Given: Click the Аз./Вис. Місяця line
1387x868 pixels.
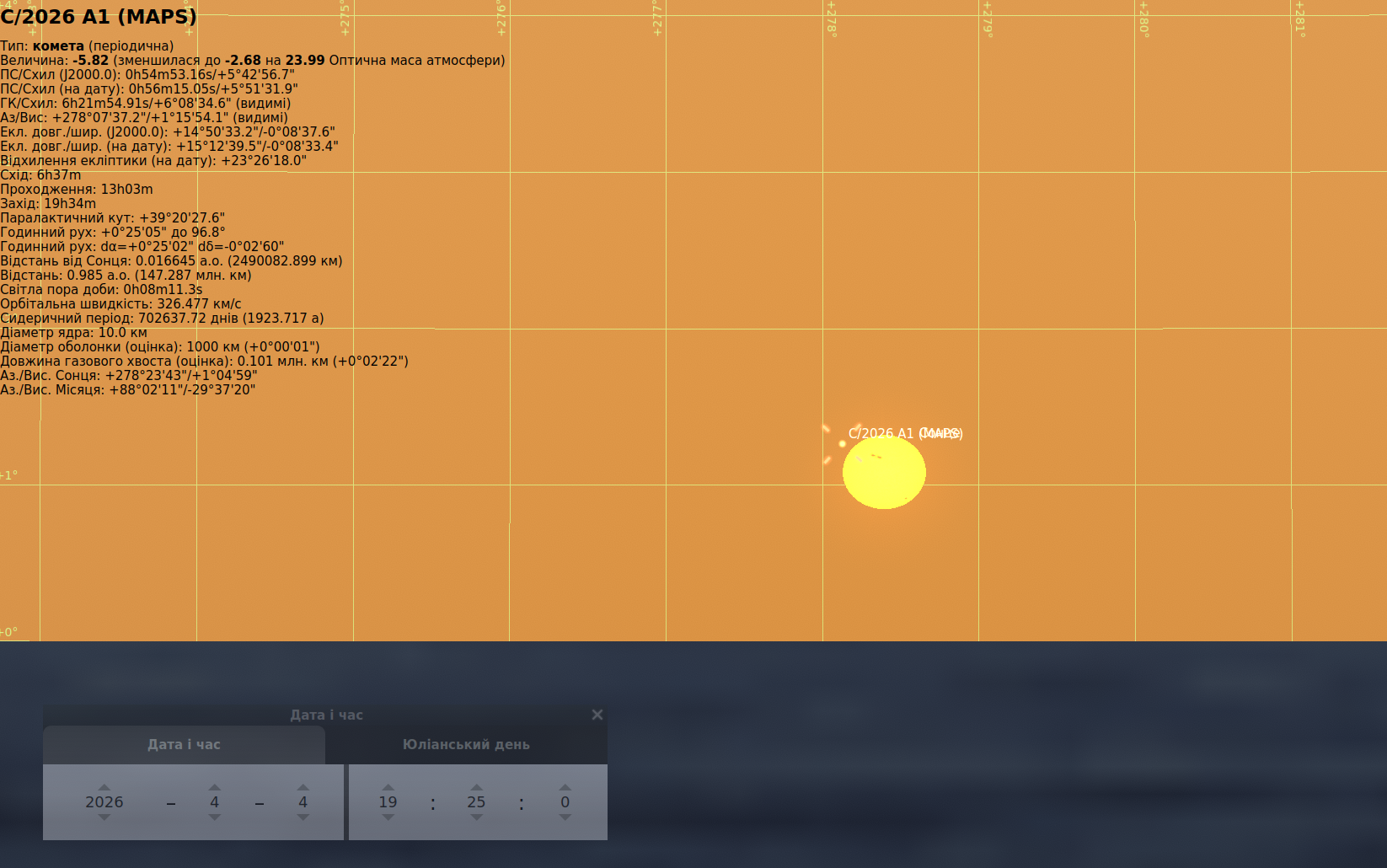Looking at the screenshot, I should 128,390.
